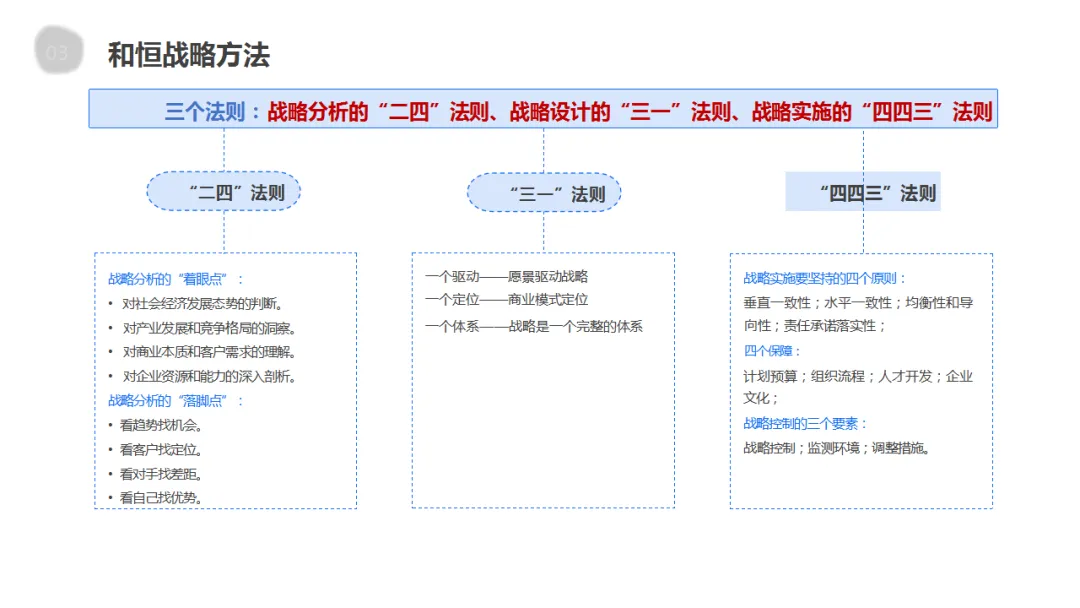
Task: Click the 03 slide number badge
Action: (x=59, y=50)
